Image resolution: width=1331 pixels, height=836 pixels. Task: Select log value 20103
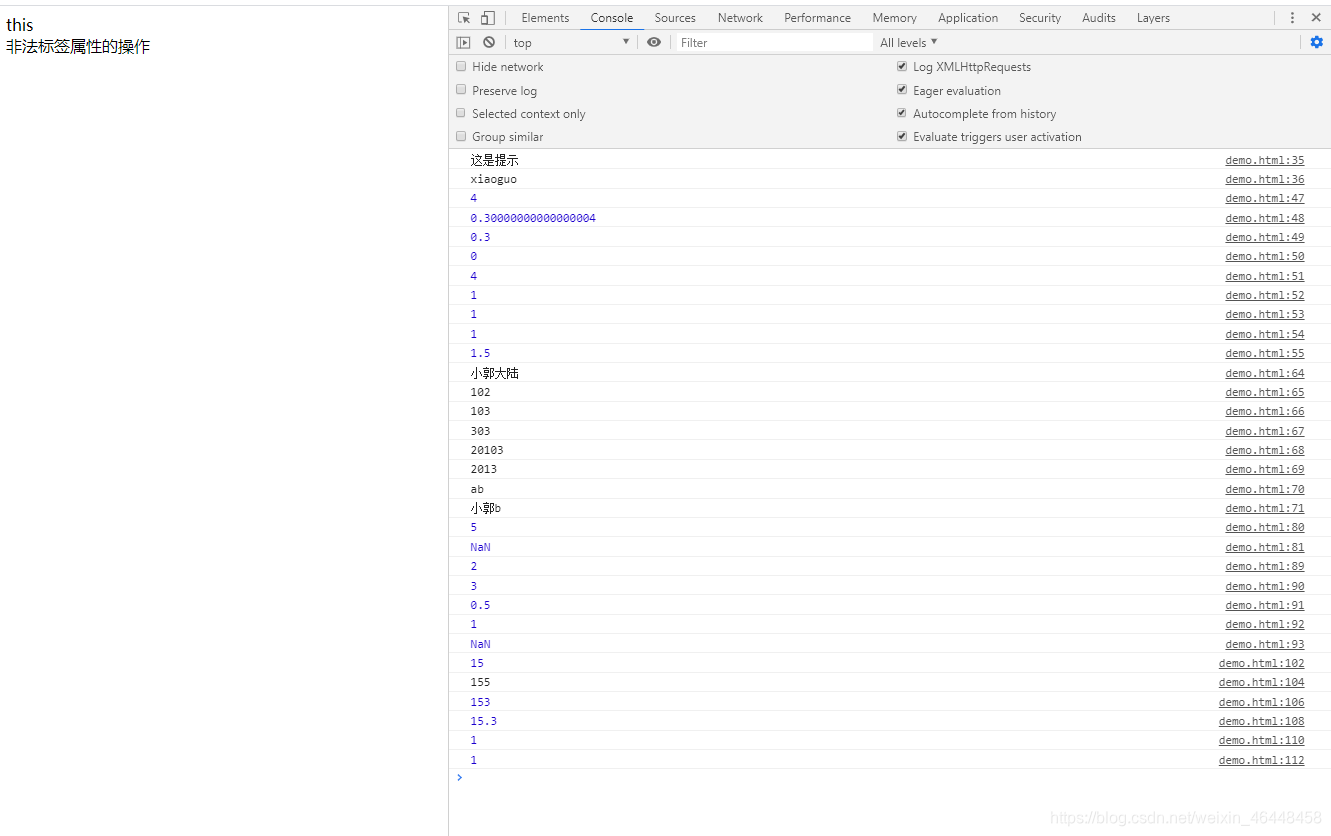(487, 450)
